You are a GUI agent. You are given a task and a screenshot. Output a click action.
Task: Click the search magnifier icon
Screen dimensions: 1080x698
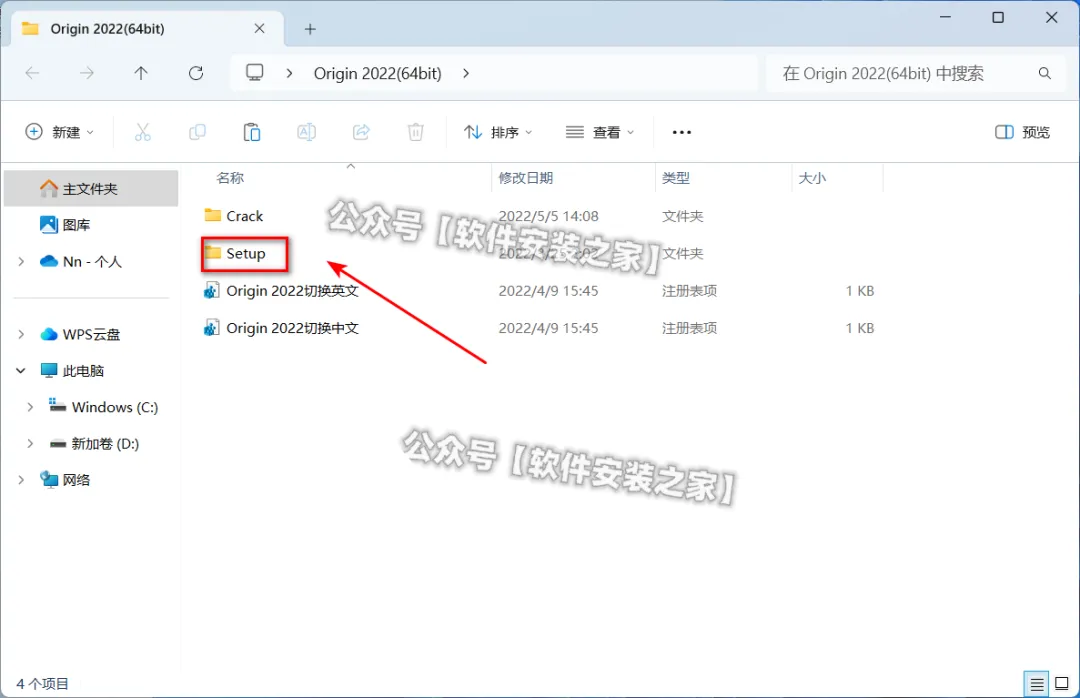point(1045,73)
